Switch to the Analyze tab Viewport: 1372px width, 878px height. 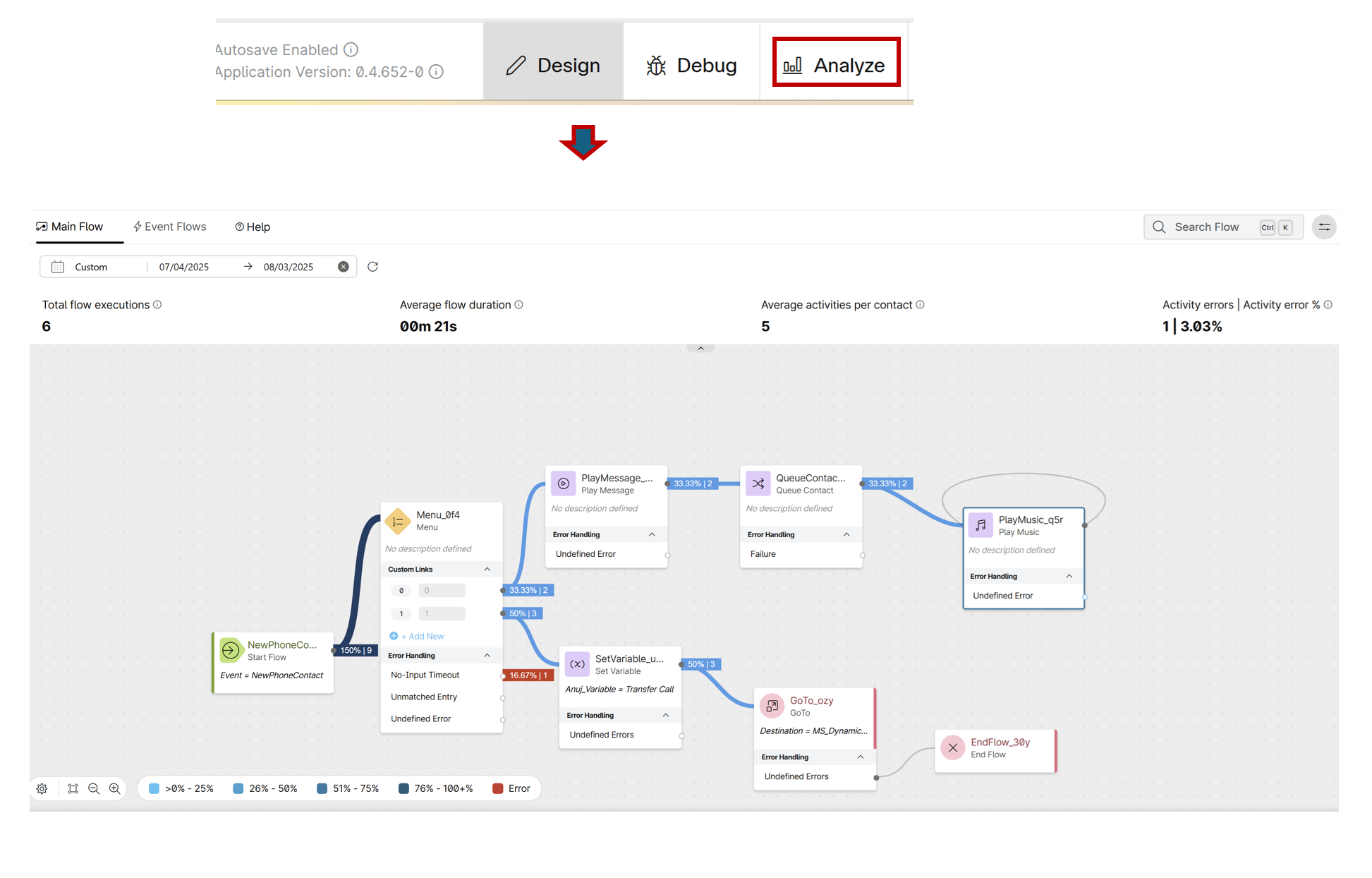point(836,65)
